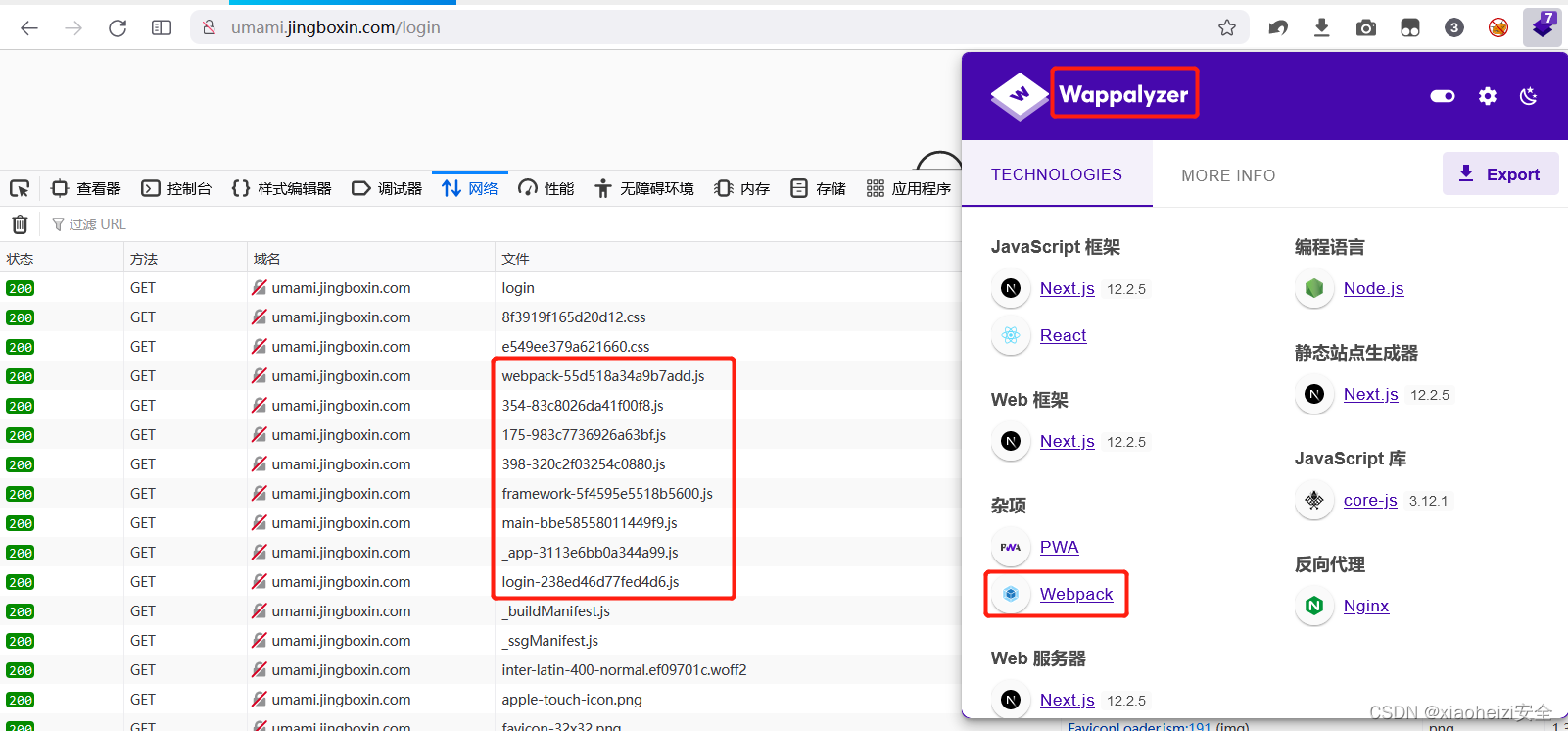1568x731 pixels.
Task: Click the Node.js hexagon icon
Action: (x=1314, y=288)
